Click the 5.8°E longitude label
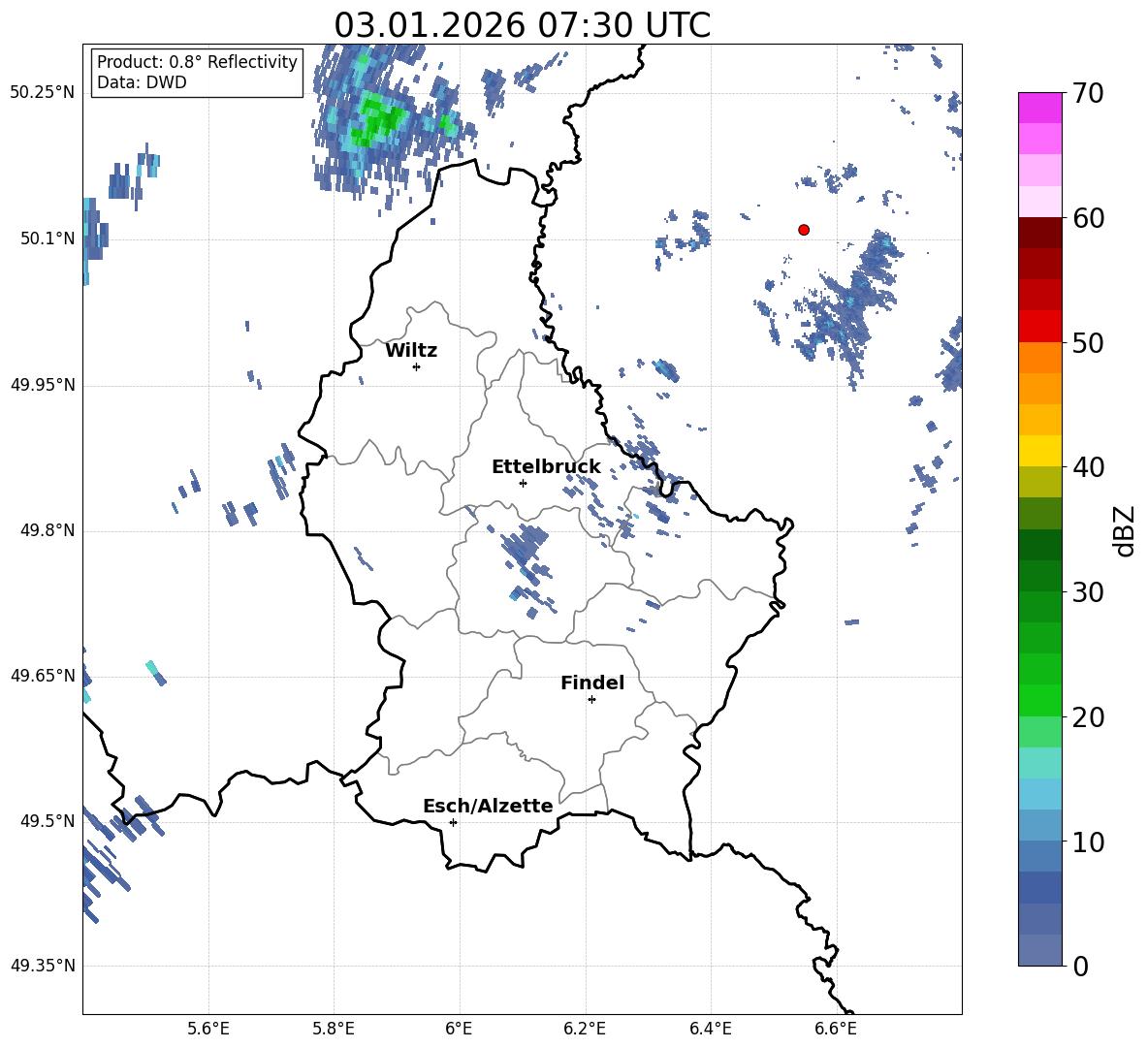 tap(334, 1029)
